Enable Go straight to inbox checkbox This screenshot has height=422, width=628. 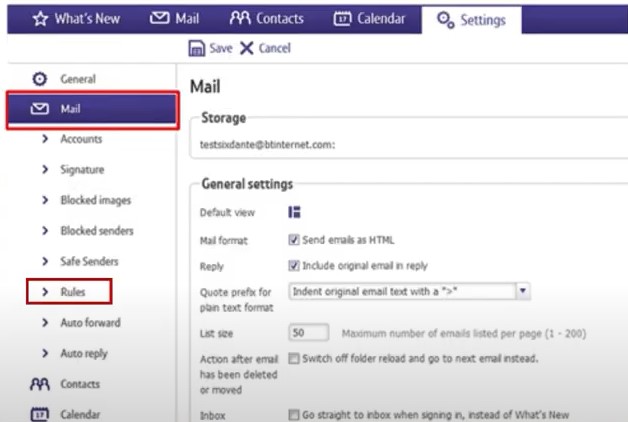click(x=294, y=414)
